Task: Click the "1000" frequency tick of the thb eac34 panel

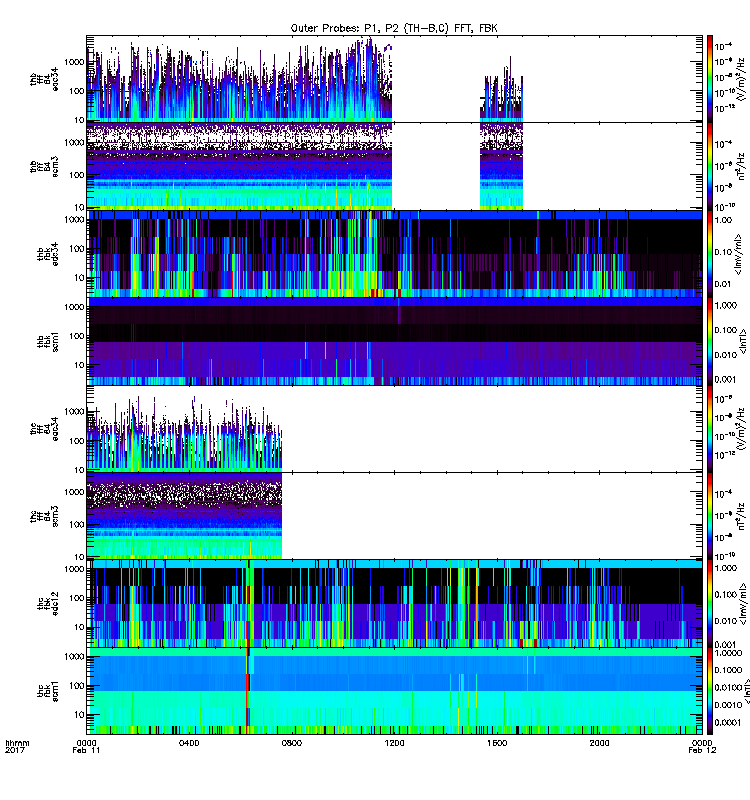Action: [x=74, y=62]
